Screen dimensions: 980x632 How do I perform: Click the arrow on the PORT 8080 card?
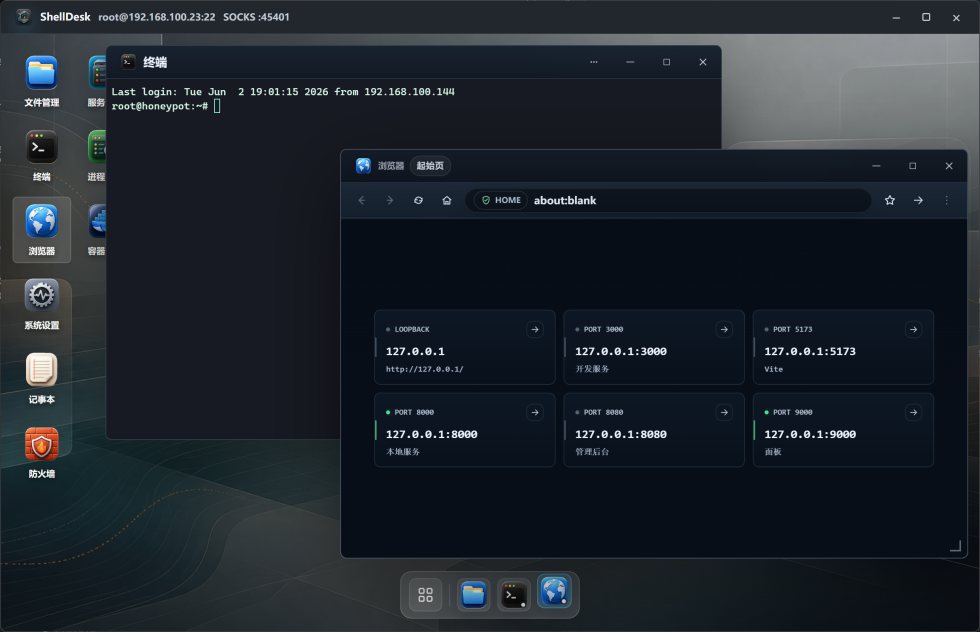click(724, 413)
